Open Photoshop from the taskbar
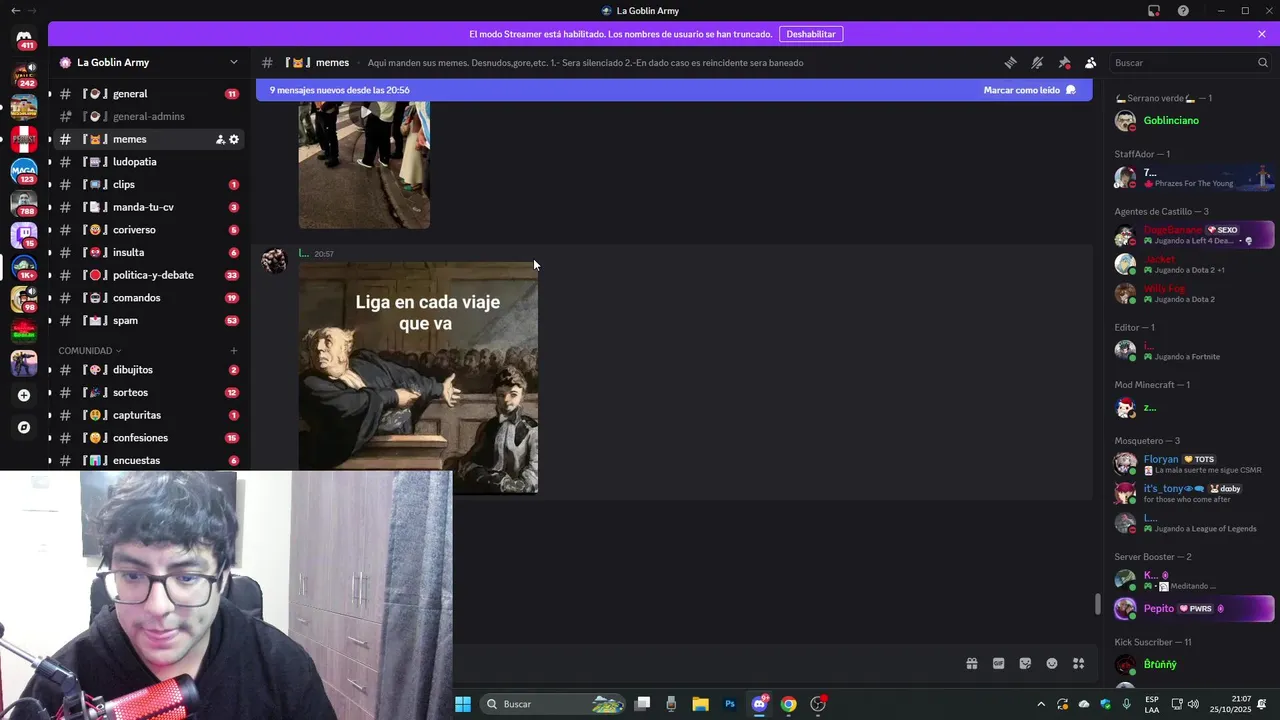 click(x=730, y=704)
